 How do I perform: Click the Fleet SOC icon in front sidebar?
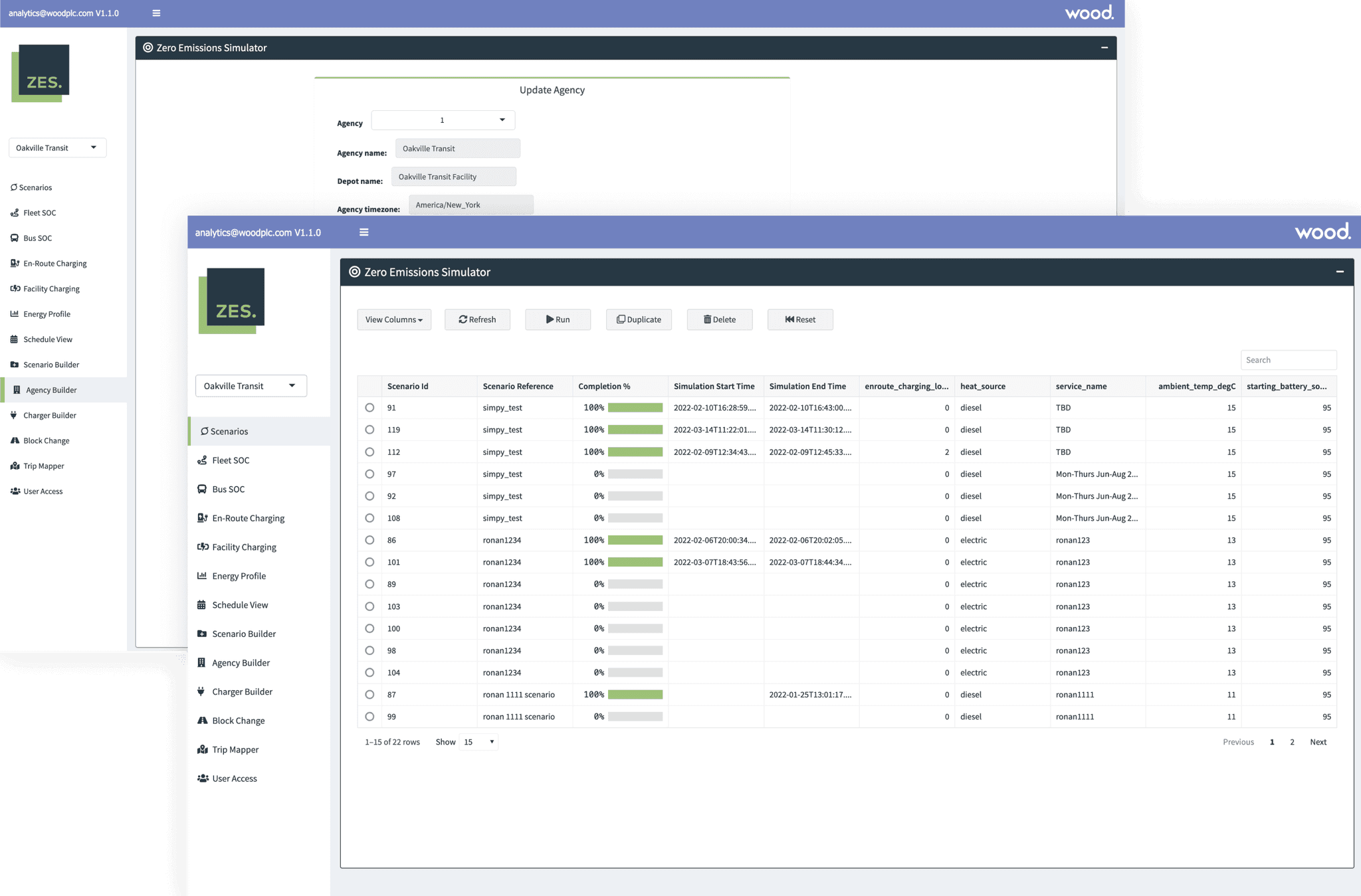click(202, 460)
